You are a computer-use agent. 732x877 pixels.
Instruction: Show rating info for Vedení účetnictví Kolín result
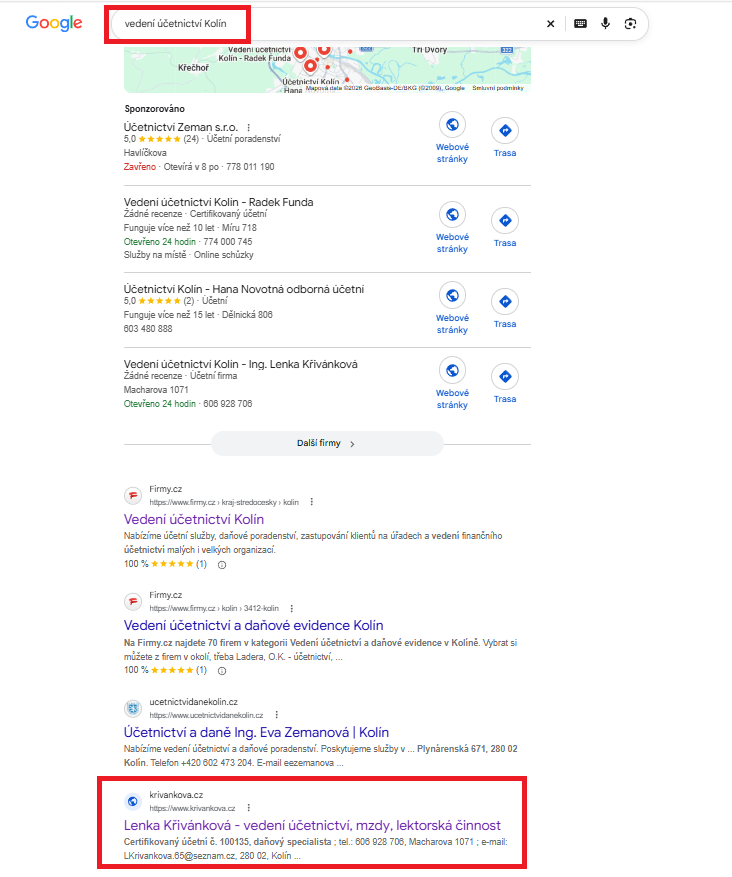[222, 565]
